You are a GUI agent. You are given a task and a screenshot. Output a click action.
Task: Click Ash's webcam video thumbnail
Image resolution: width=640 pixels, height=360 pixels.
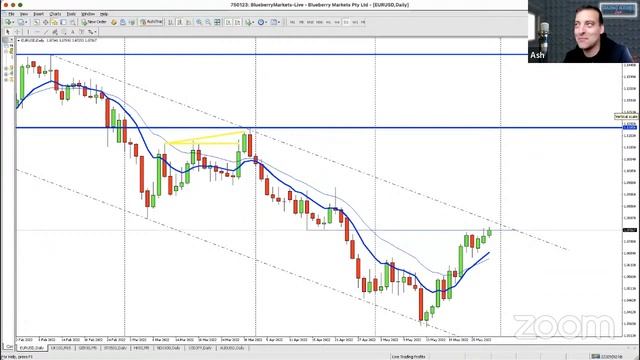click(x=584, y=31)
